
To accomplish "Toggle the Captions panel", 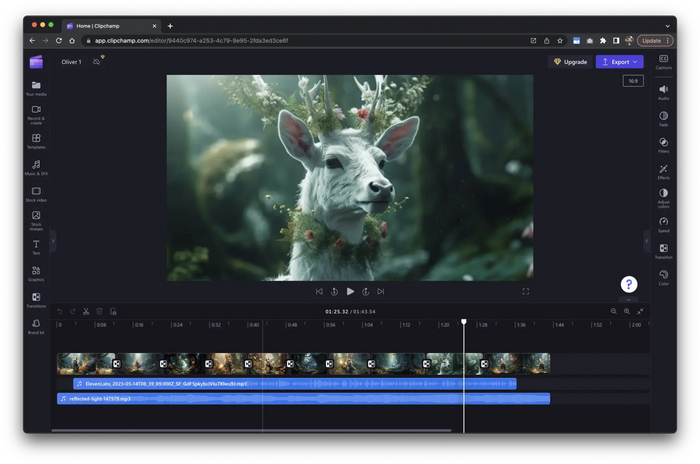I will tap(663, 62).
